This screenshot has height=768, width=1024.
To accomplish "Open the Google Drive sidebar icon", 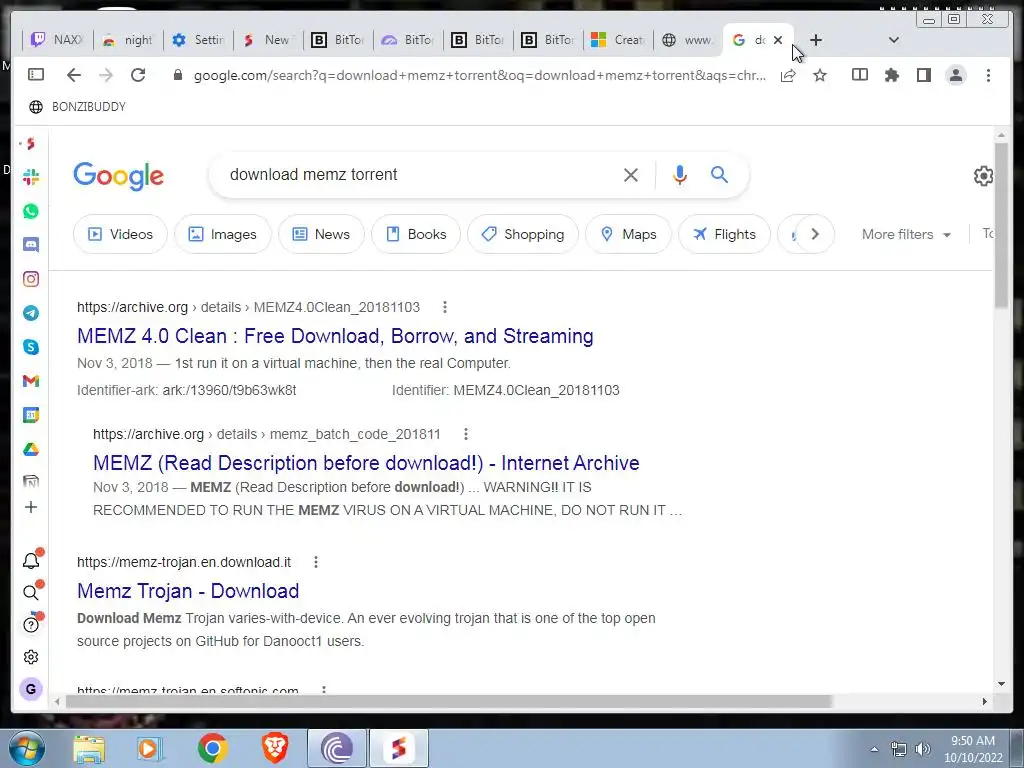I will coord(31,449).
